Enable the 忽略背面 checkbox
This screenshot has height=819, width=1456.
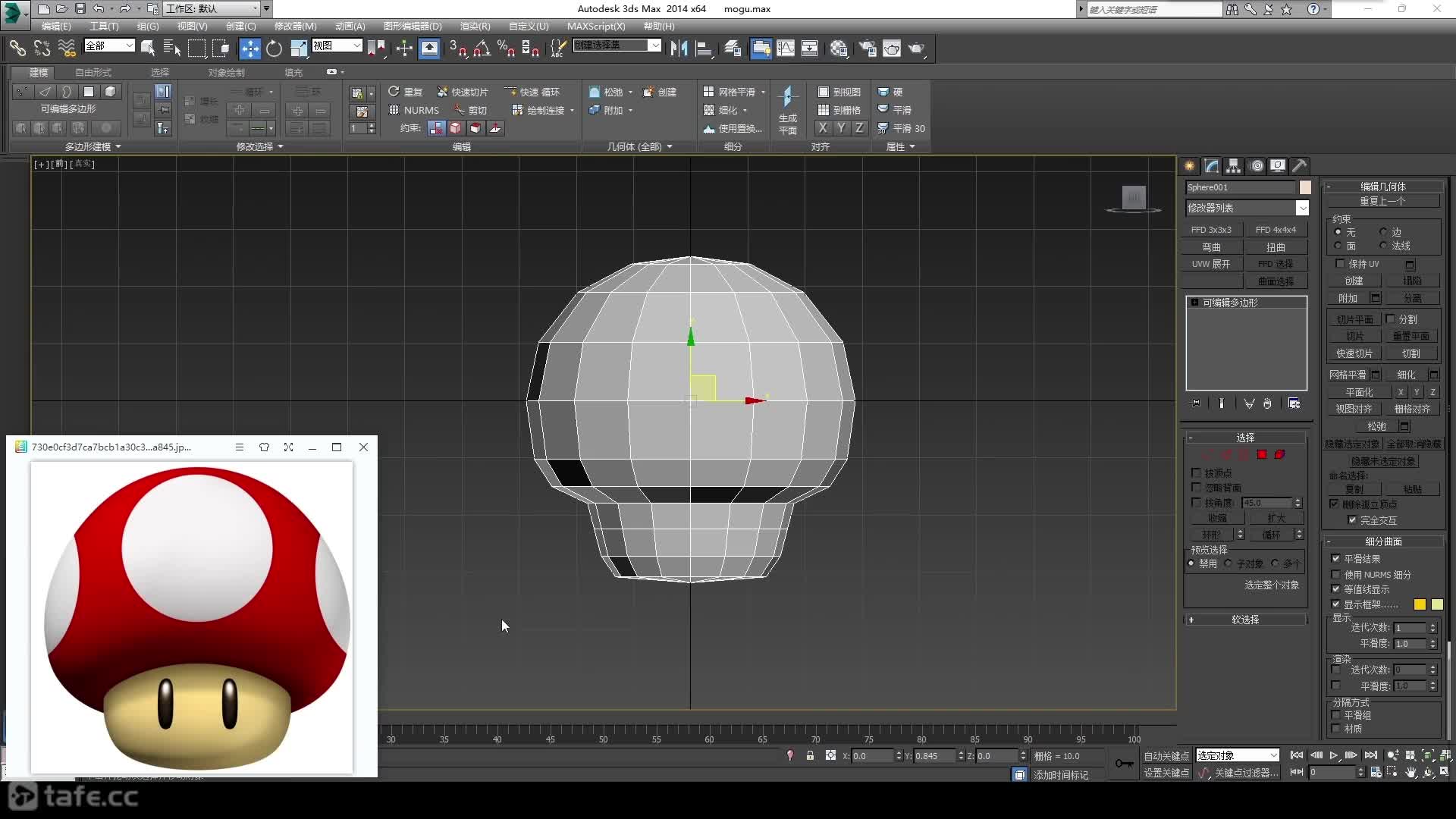[1196, 487]
